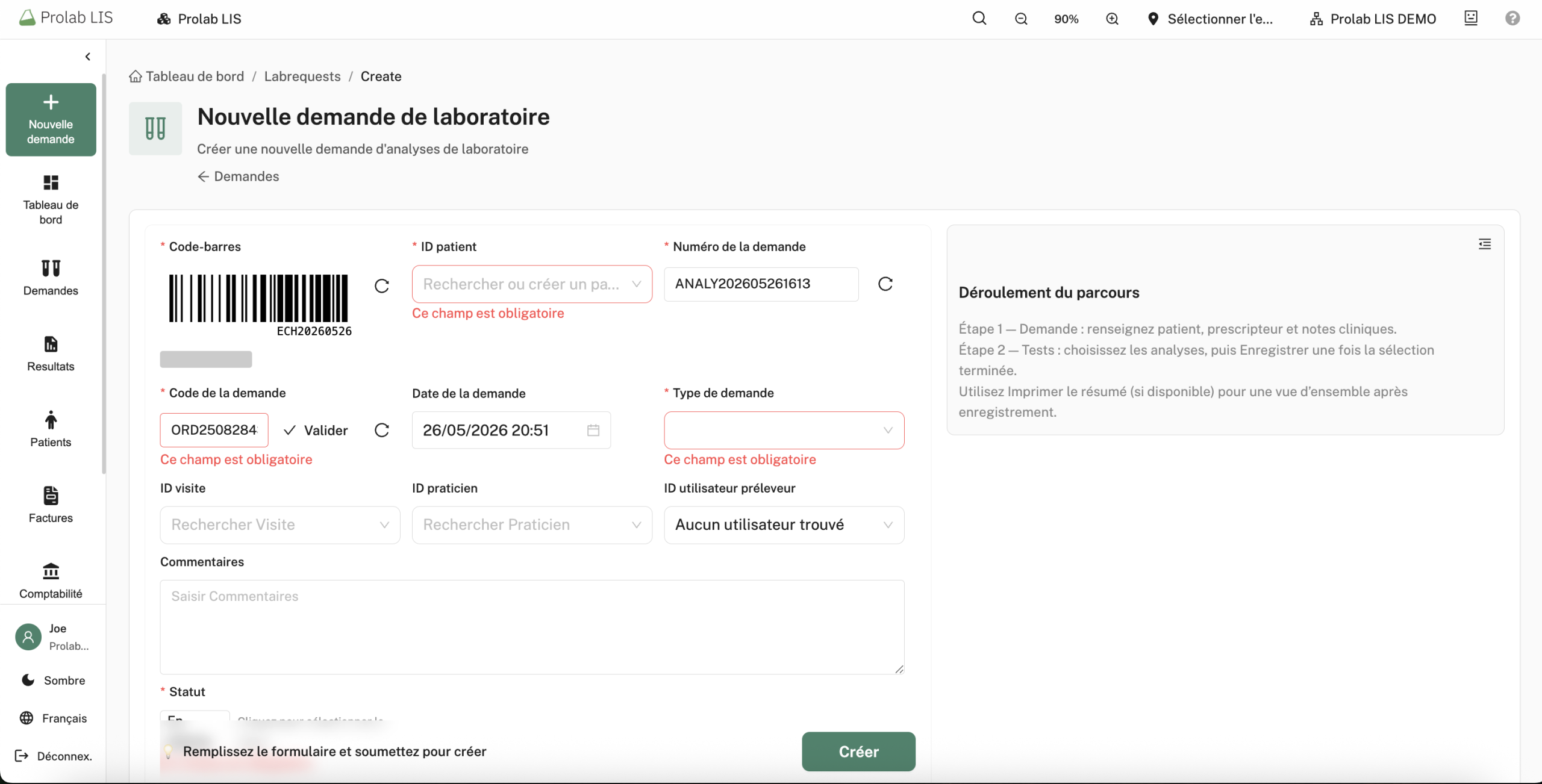Click the Prolab LIS logo at top left
1542x784 pixels.
tap(66, 18)
